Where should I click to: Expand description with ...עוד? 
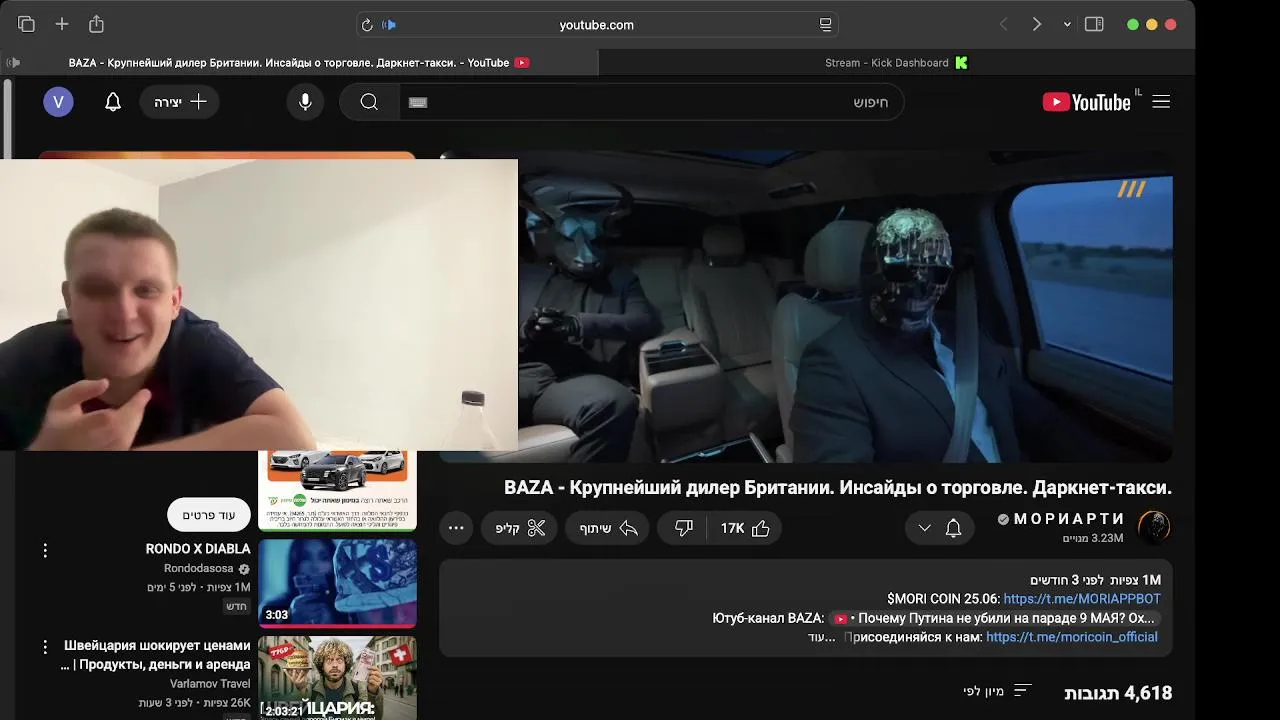pos(821,637)
